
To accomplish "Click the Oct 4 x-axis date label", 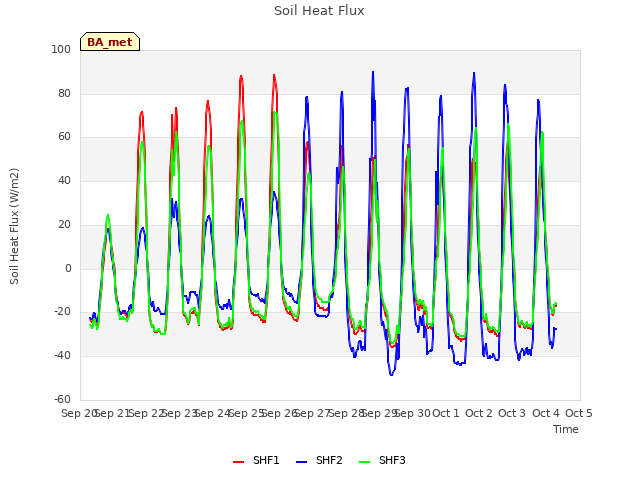I will pyautogui.click(x=545, y=413).
